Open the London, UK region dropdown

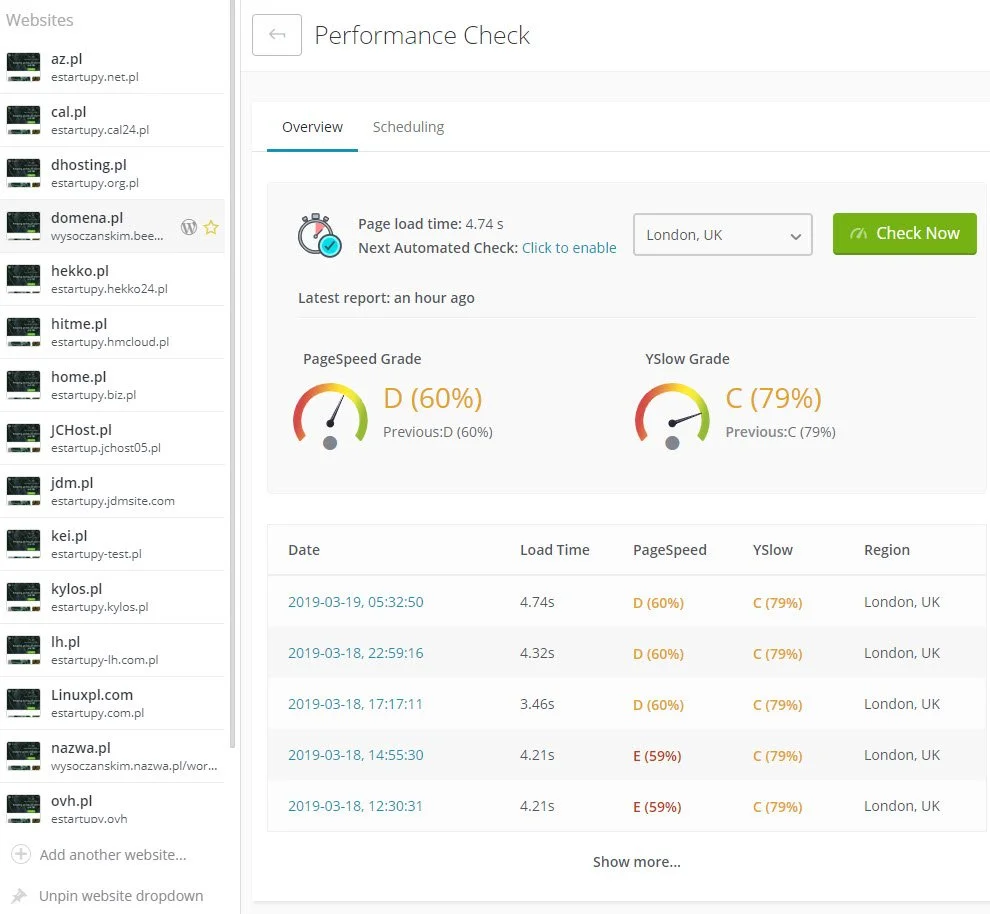click(x=722, y=234)
